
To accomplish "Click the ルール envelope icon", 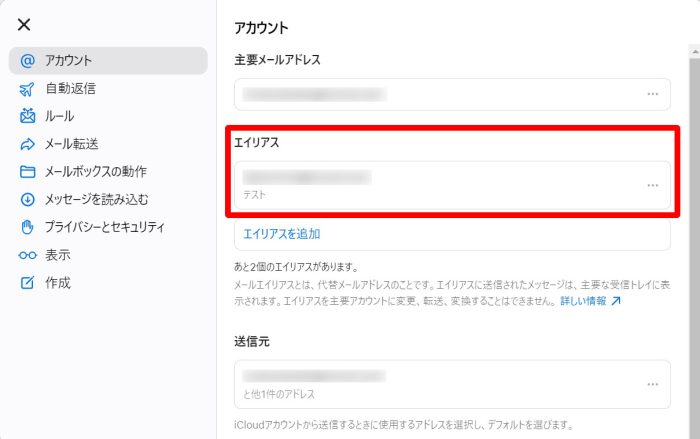I will point(27,116).
